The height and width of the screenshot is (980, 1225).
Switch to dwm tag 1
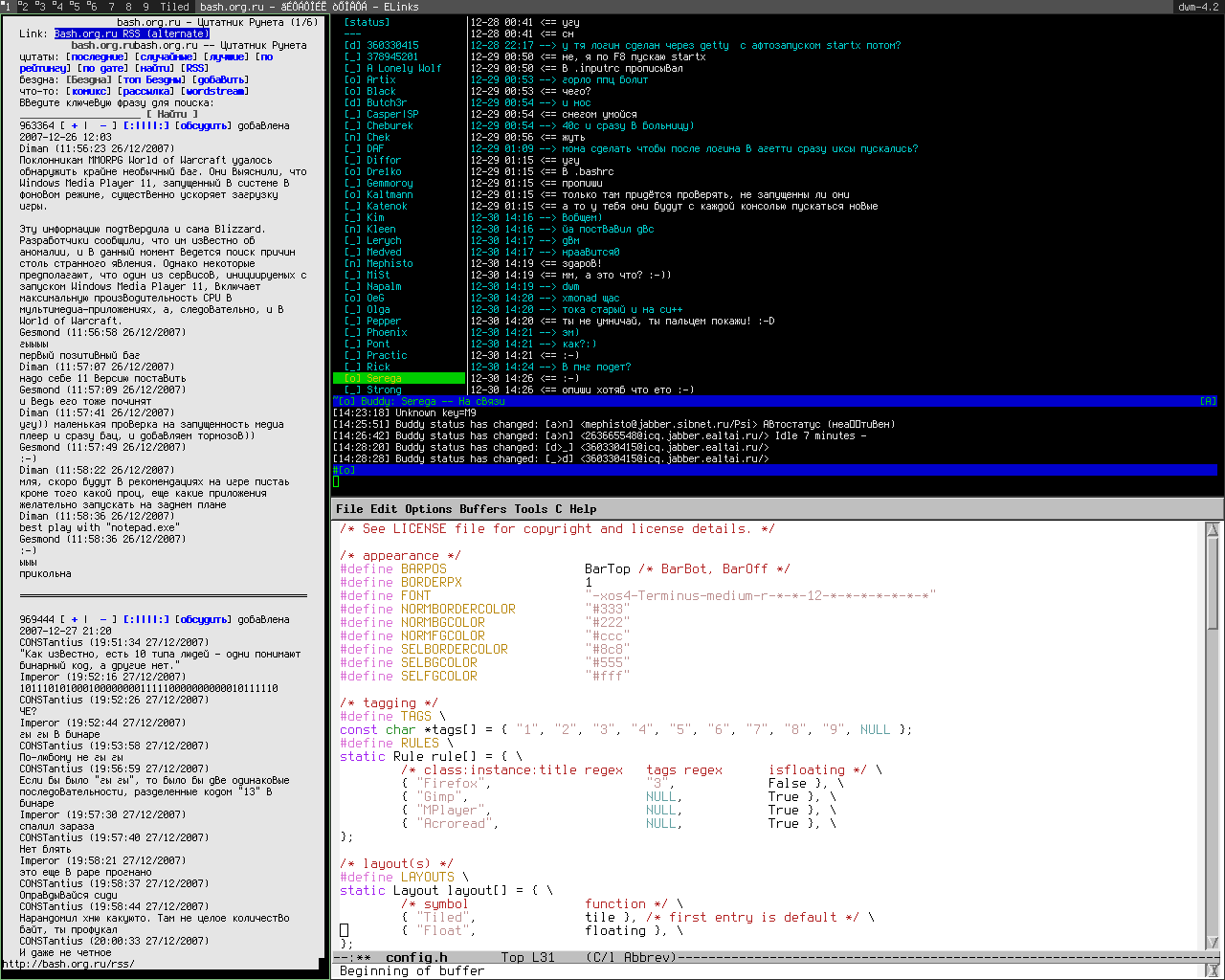pos(7,7)
